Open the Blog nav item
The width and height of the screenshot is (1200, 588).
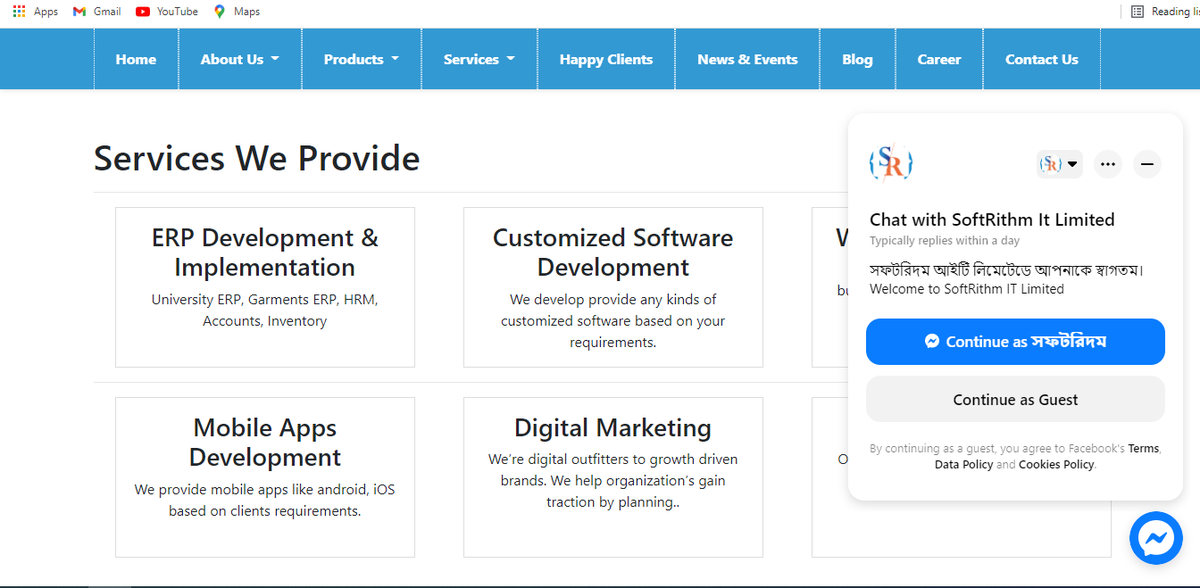tap(857, 59)
